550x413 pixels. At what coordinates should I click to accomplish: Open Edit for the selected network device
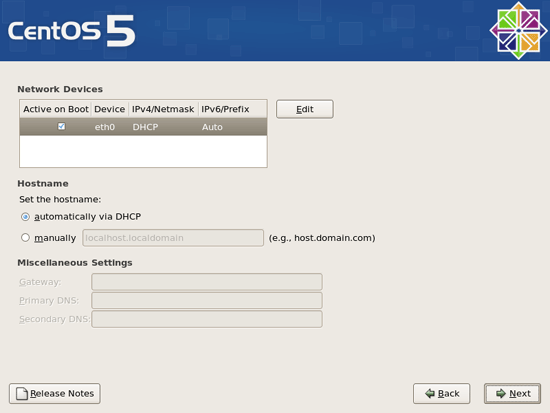point(304,109)
